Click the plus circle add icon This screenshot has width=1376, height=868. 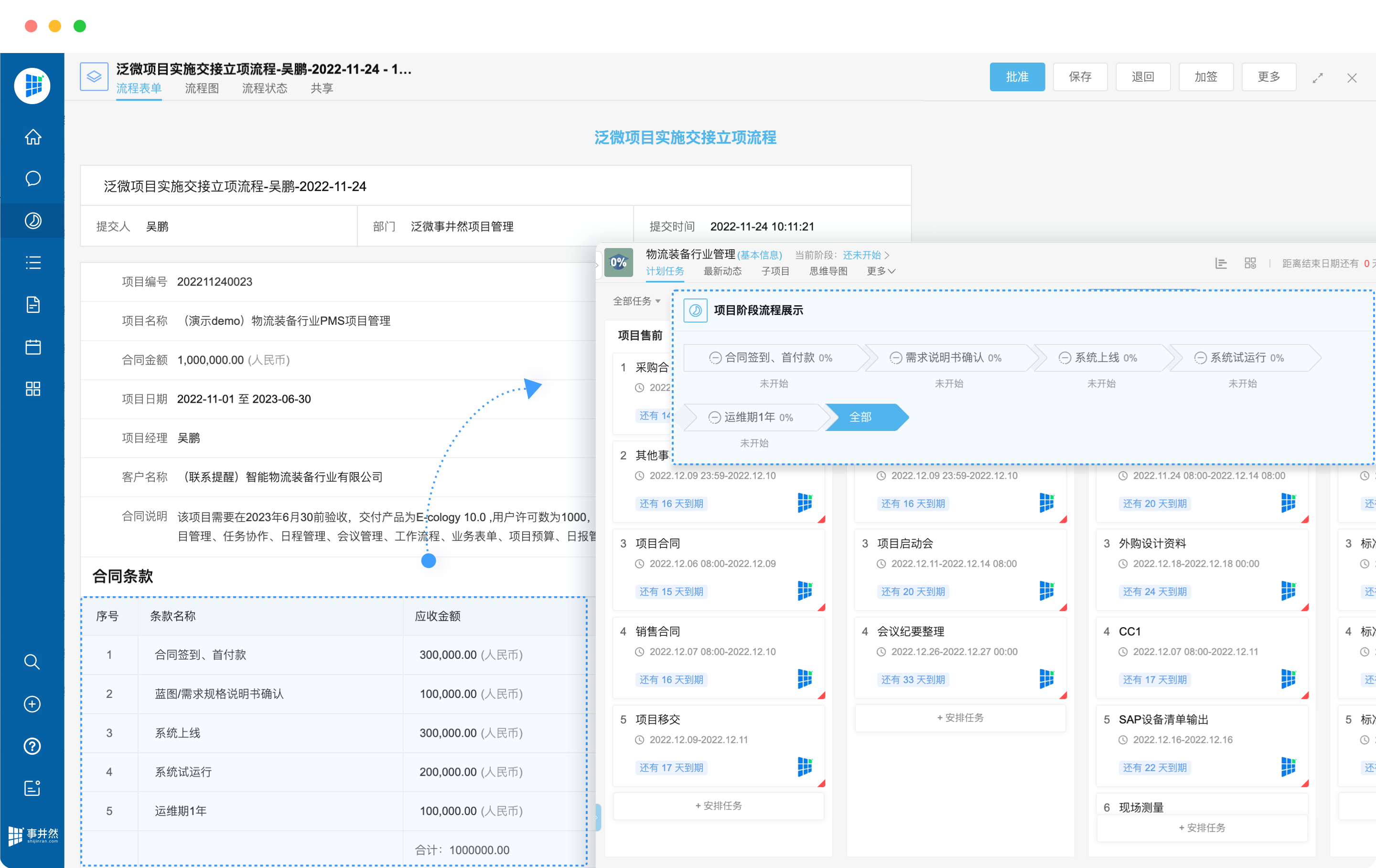(32, 704)
